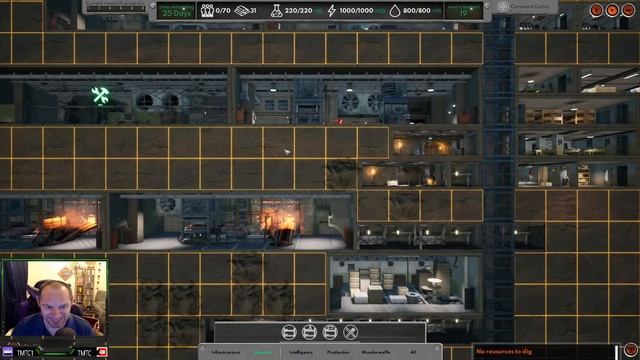Click the pause game speed button

pos(597,10)
